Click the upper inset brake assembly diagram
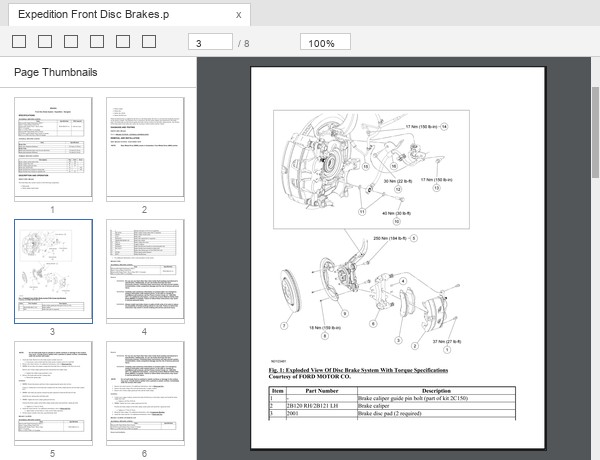The image size is (600, 460). [x=371, y=170]
